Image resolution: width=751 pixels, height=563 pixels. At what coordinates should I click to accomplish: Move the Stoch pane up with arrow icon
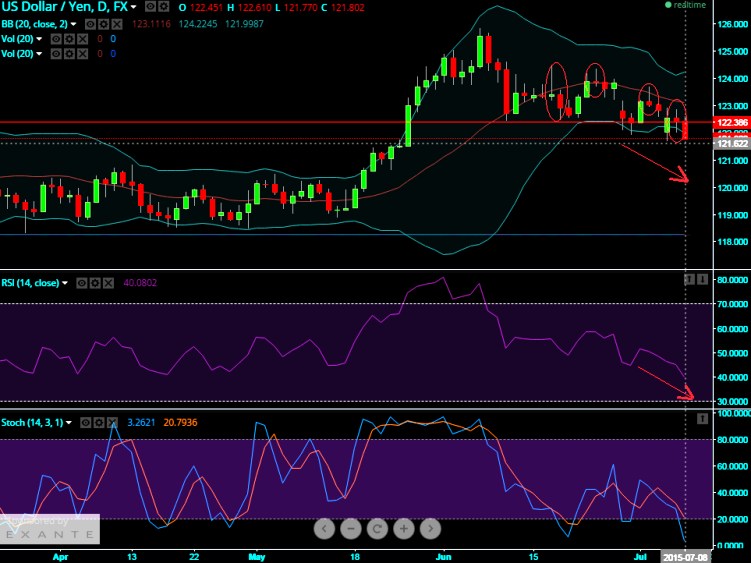(702, 419)
